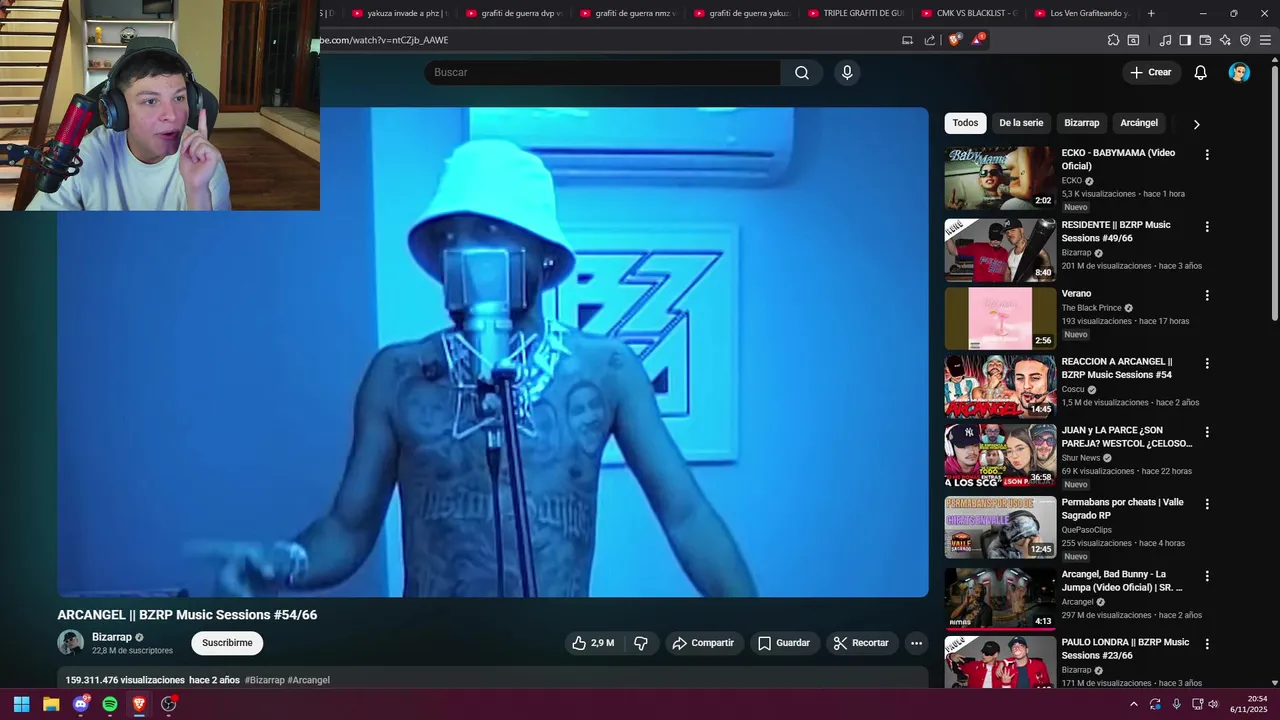Open Brave Shields lion icon
This screenshot has width=1280, height=720.
point(954,40)
